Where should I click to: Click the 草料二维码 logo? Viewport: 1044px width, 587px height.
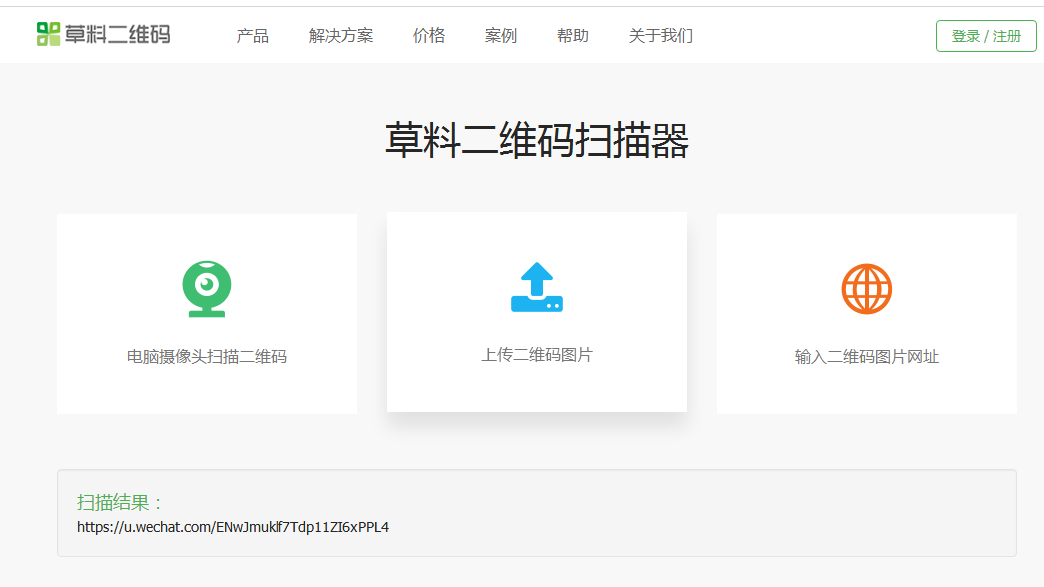(x=103, y=35)
